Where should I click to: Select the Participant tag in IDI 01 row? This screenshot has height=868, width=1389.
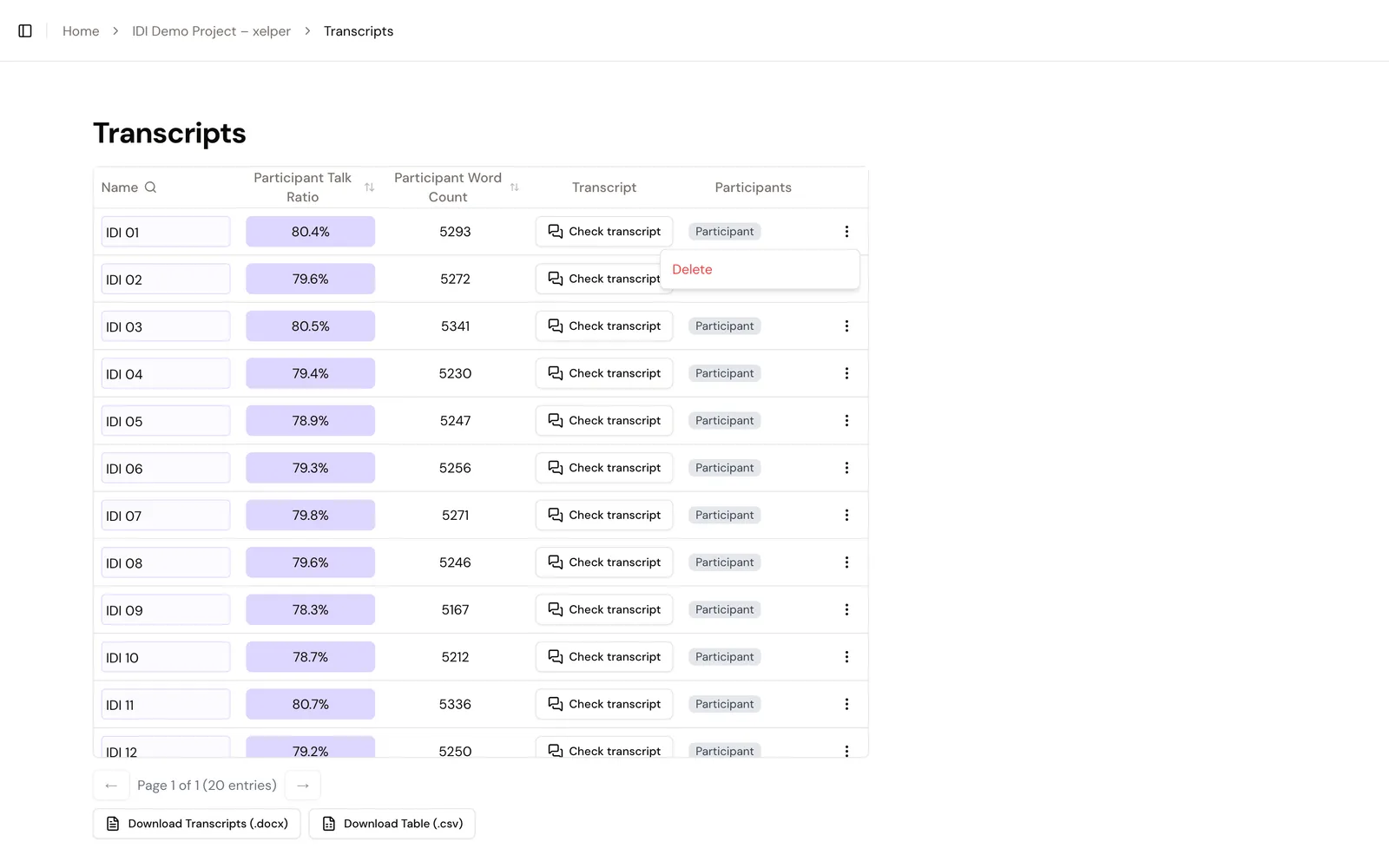point(725,232)
